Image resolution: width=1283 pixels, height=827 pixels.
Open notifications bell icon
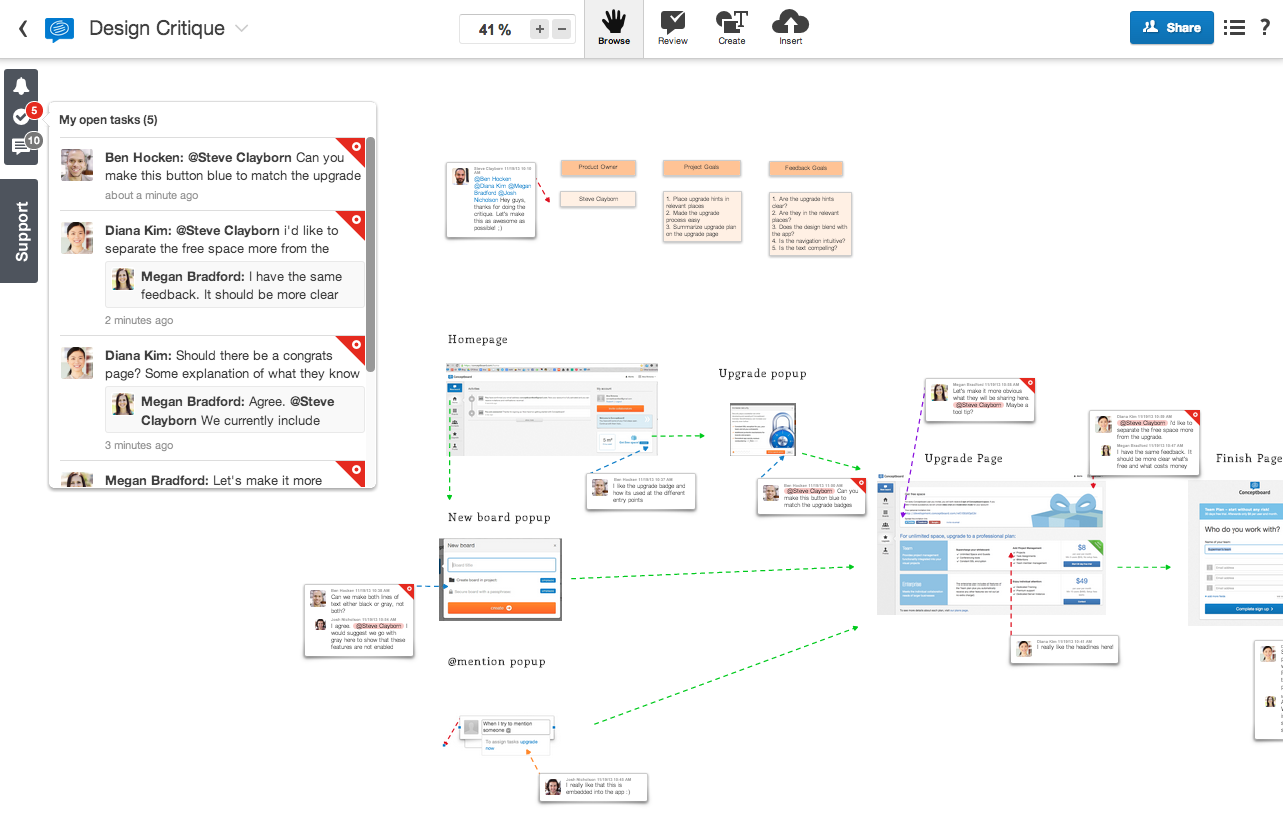[x=21, y=86]
